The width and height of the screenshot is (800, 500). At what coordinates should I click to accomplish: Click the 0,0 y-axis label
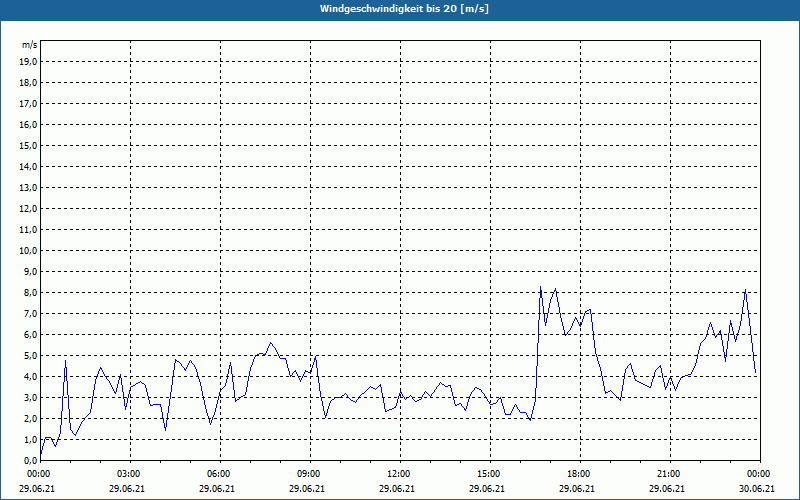coord(31,460)
